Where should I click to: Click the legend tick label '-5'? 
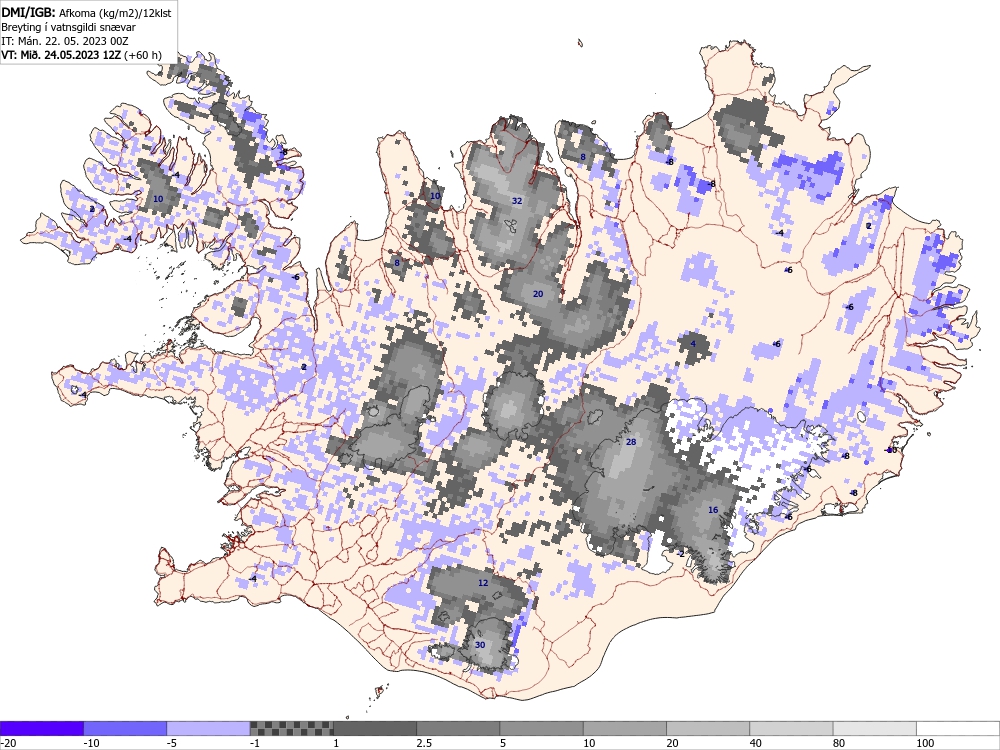[x=173, y=743]
